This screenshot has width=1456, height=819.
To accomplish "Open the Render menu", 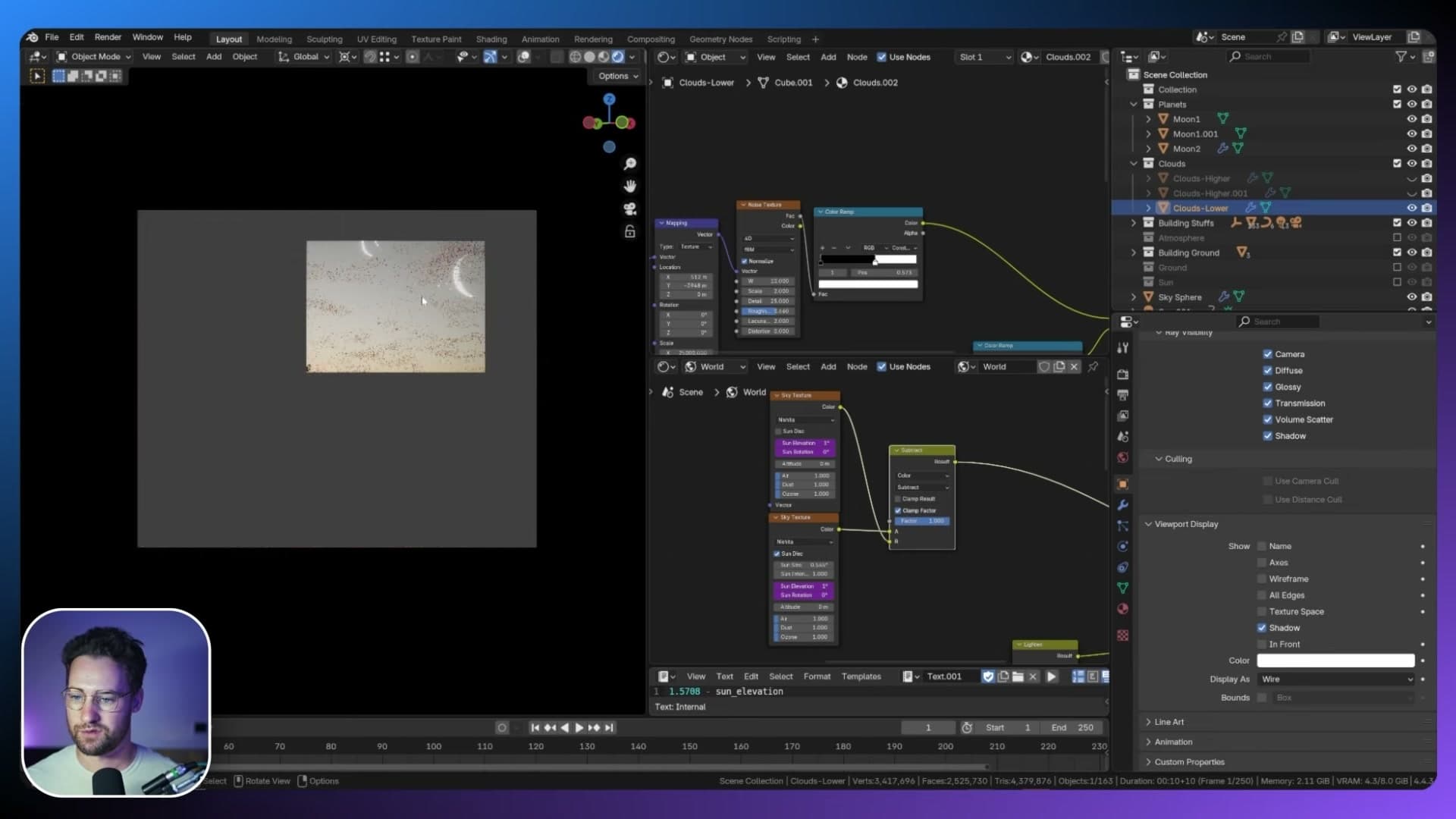I will click(x=108, y=37).
